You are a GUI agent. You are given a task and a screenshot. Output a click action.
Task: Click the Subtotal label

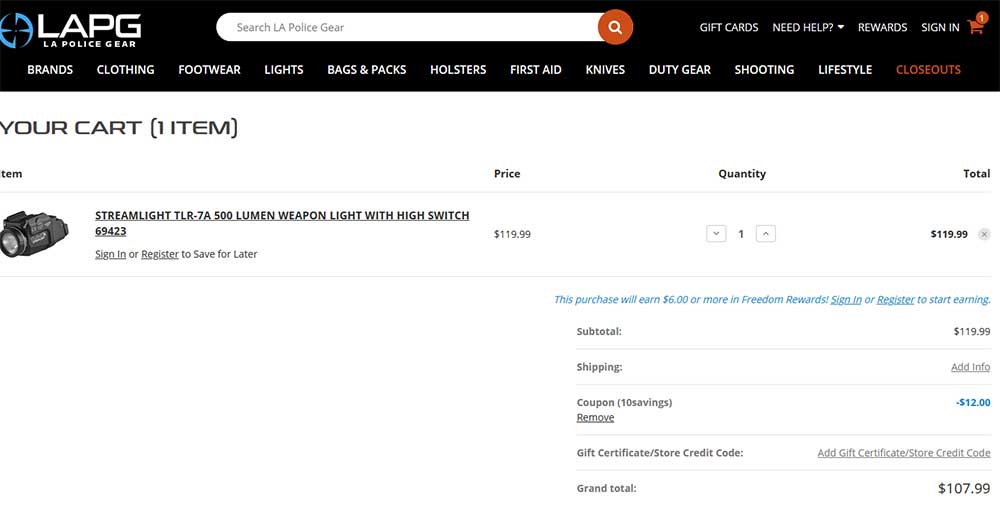click(x=599, y=331)
